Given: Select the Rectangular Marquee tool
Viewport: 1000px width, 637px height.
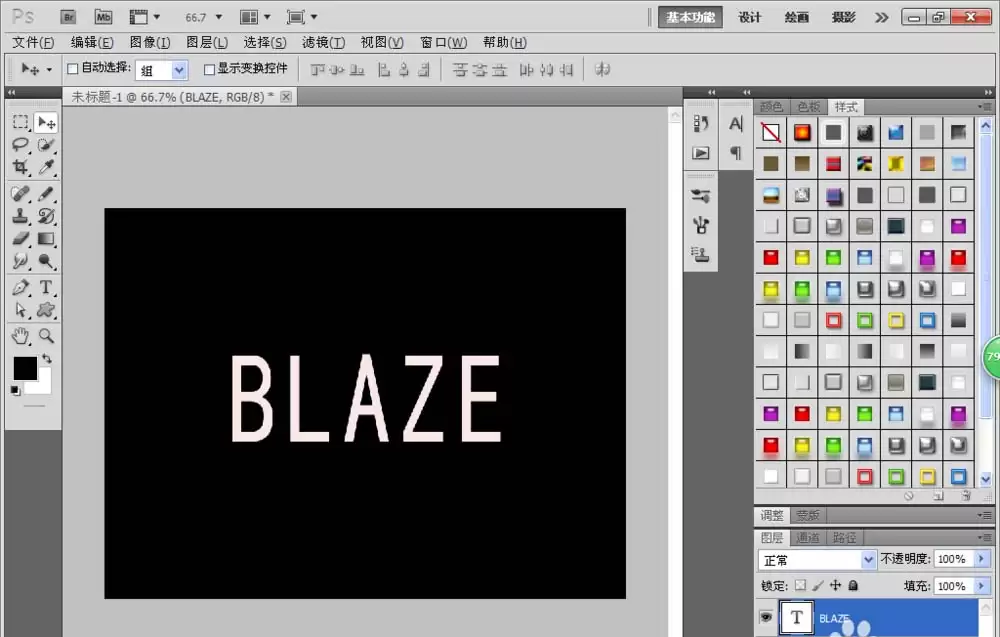Looking at the screenshot, I should [20, 122].
